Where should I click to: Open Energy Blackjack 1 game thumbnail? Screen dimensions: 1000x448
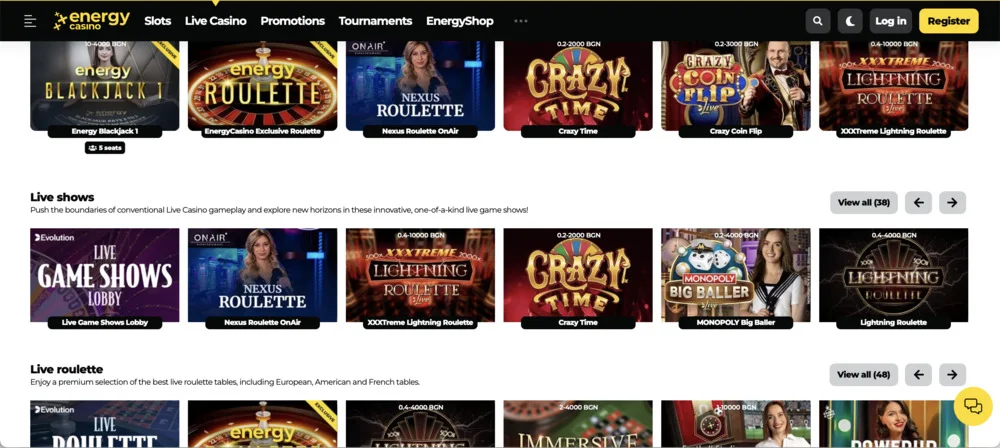click(105, 86)
